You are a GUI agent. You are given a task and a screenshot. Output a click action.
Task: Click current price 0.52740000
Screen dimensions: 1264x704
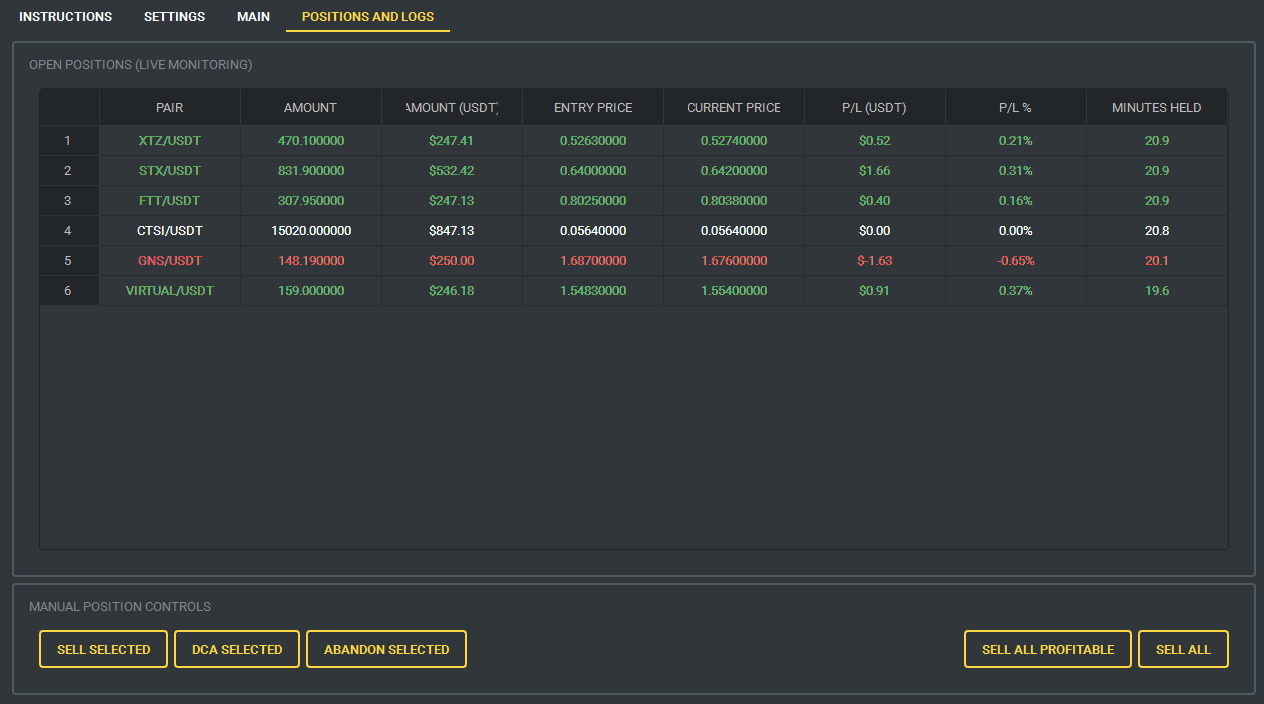pos(734,141)
